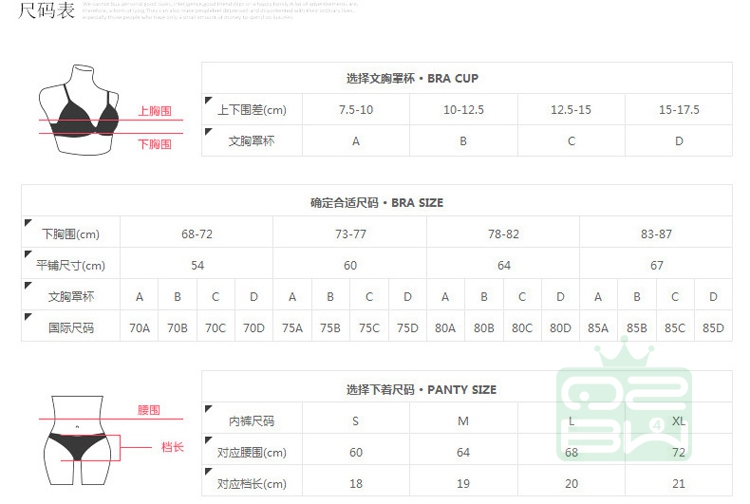Click the red 档长 label

173,446
